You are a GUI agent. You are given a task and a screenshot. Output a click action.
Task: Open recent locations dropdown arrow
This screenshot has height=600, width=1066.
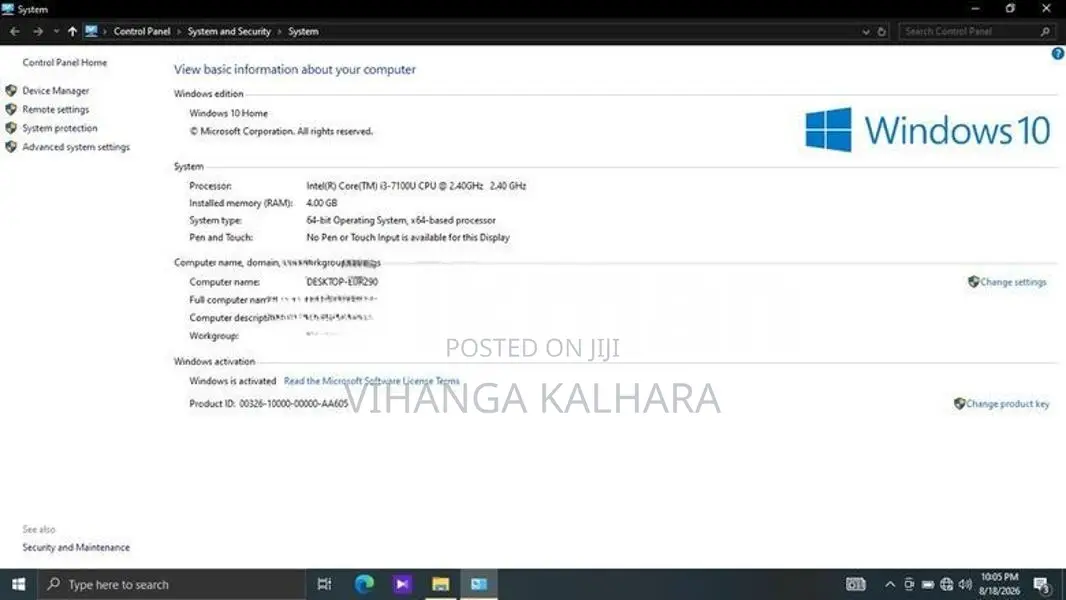[x=56, y=31]
